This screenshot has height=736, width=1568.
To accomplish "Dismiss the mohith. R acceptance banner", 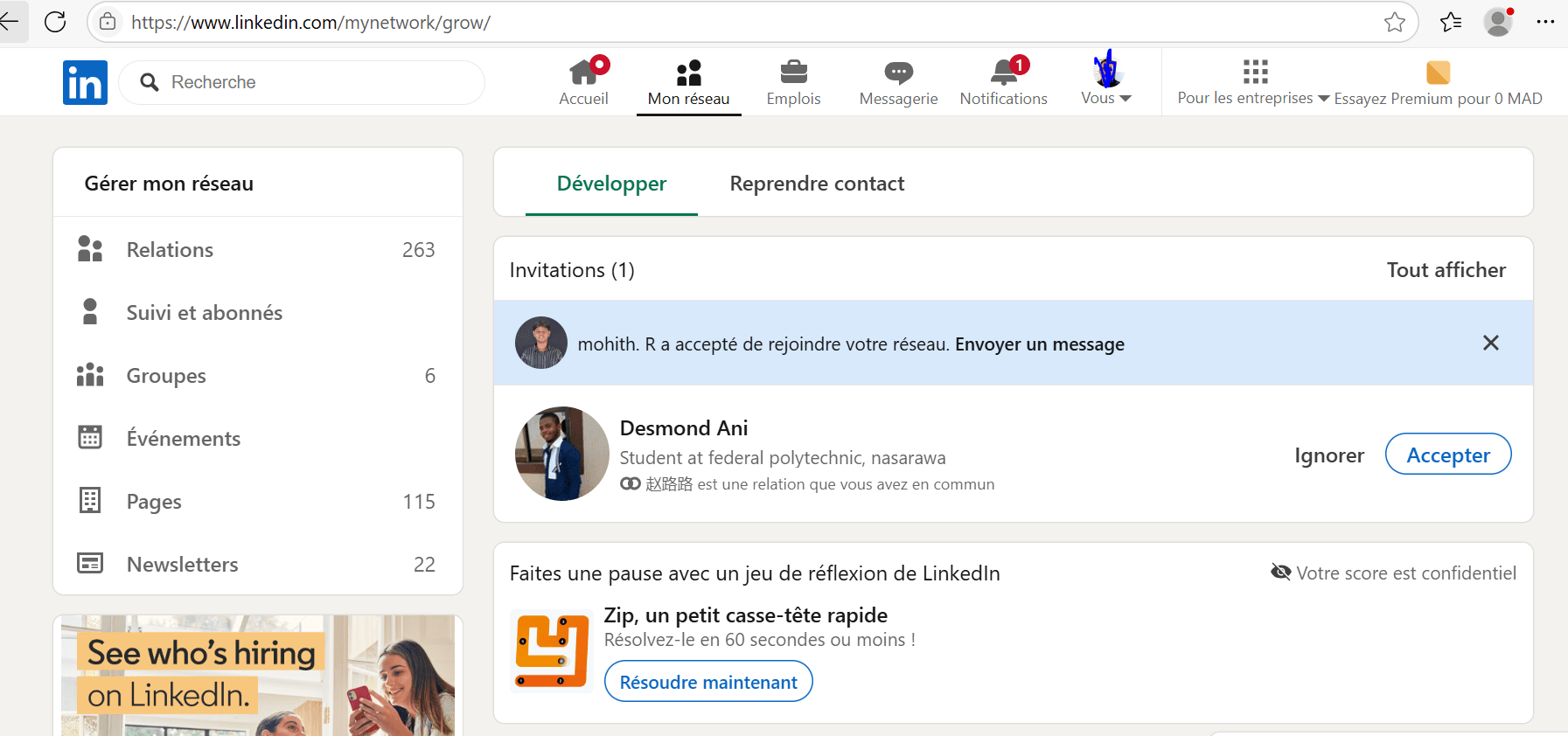I will [1491, 343].
